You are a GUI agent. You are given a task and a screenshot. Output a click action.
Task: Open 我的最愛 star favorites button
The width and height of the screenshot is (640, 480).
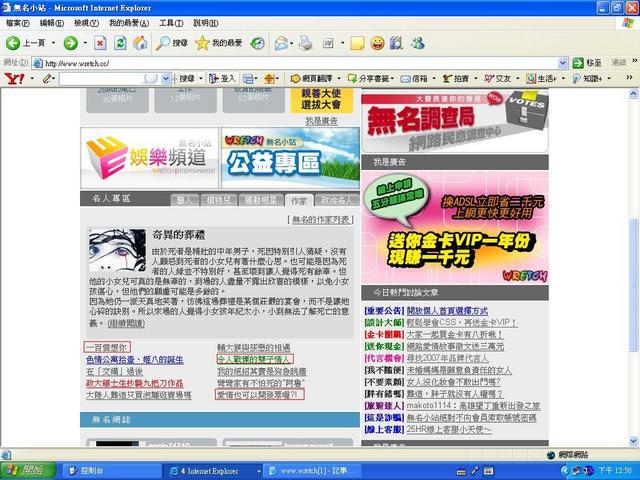click(219, 42)
